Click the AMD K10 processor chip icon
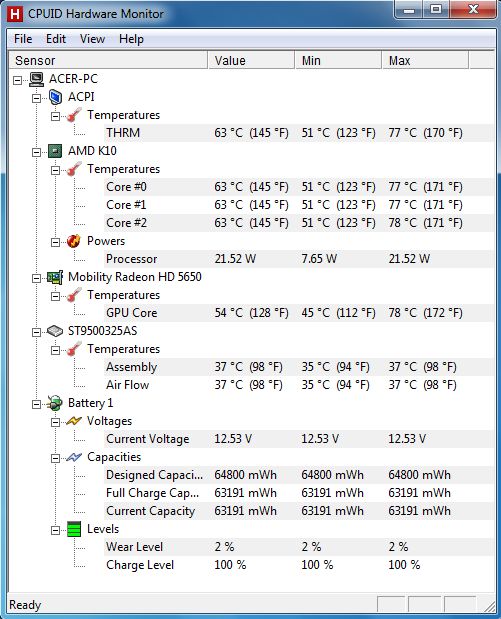Viewport: 501px width, 619px height. click(x=55, y=151)
